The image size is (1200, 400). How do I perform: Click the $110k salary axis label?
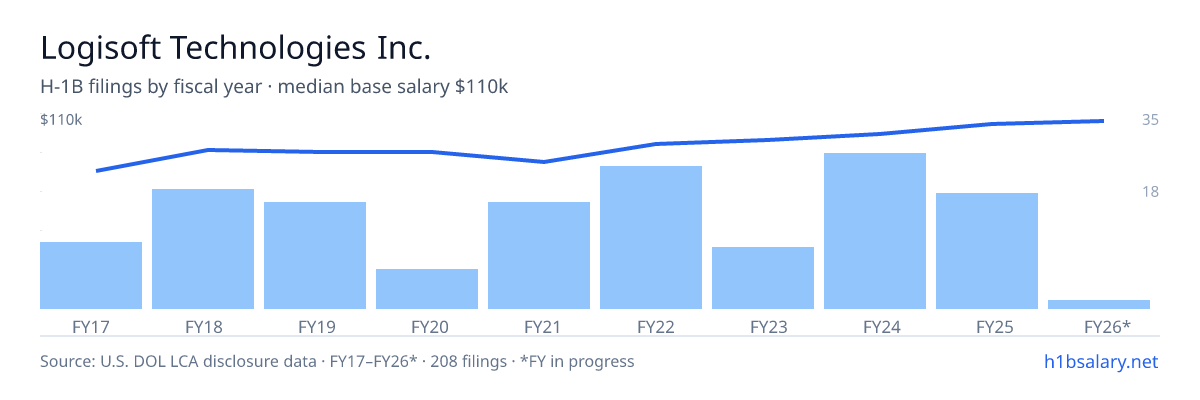tap(61, 120)
